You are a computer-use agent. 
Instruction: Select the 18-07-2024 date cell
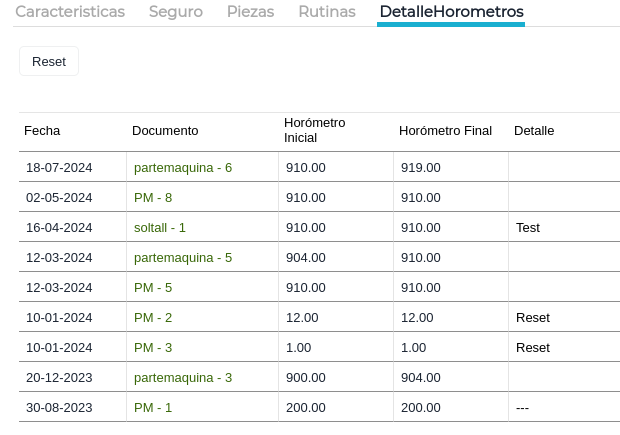(x=59, y=167)
